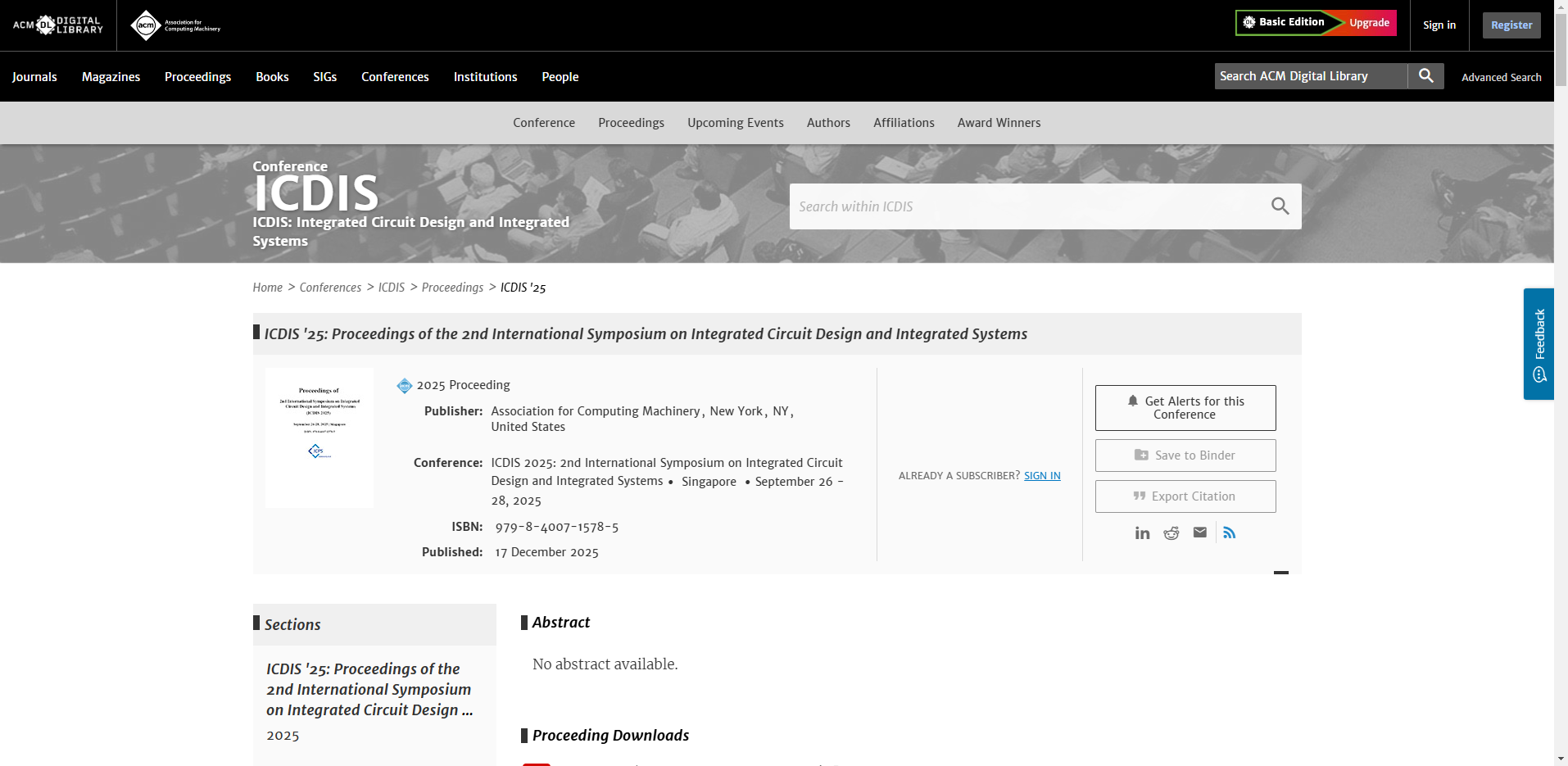Share the proceeding on Reddit
Image resolution: width=1568 pixels, height=766 pixels.
(x=1171, y=533)
